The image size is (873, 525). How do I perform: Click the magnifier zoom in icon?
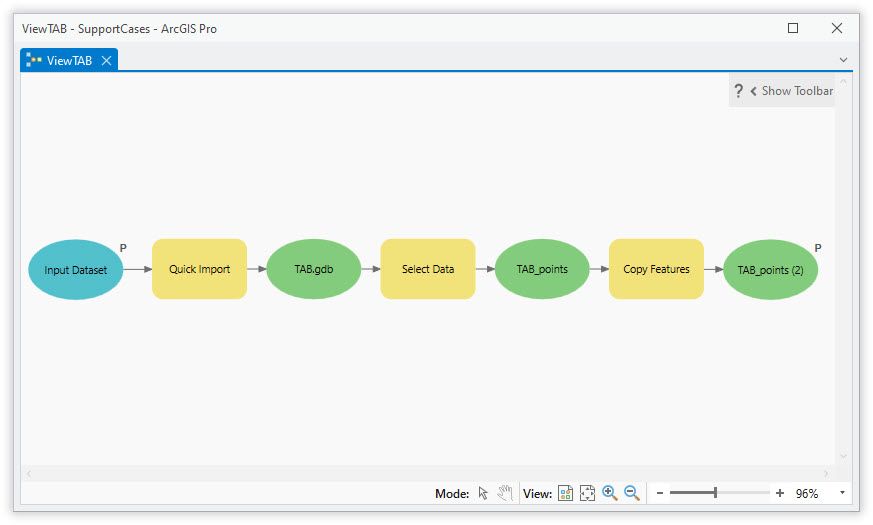(609, 493)
